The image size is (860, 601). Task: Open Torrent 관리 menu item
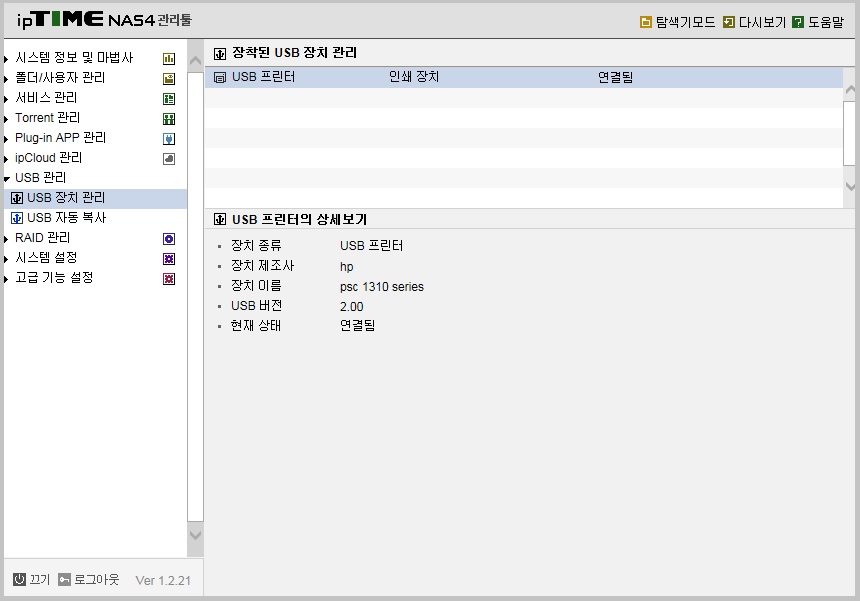(x=47, y=117)
